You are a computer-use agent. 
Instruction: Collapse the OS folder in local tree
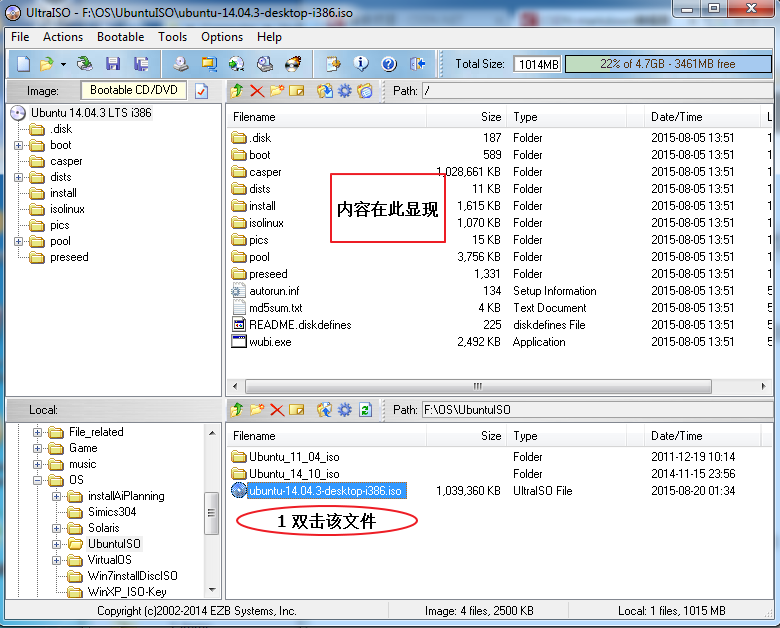pos(37,480)
